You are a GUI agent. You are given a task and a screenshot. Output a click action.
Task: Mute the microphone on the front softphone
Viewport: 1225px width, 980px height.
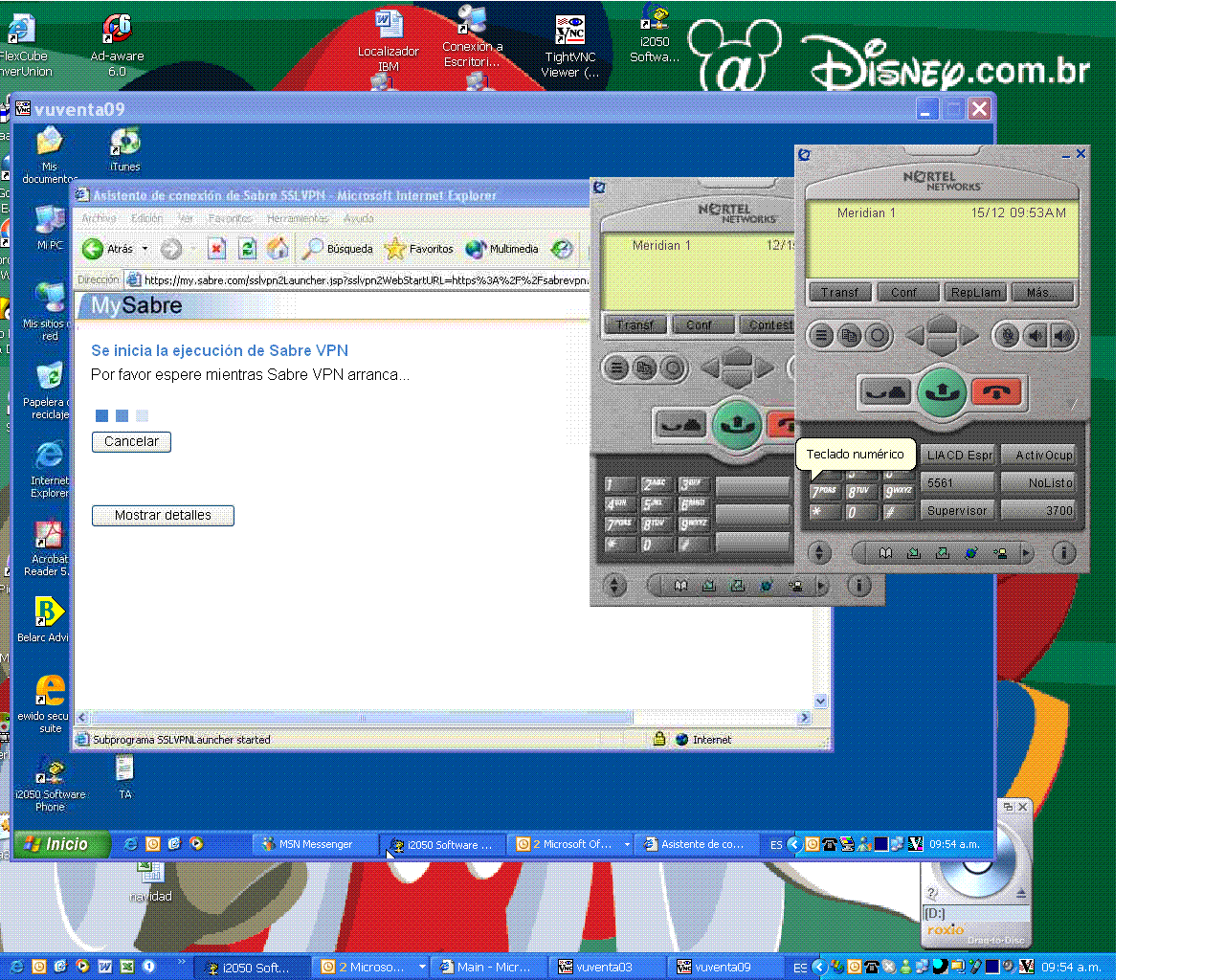[1006, 335]
